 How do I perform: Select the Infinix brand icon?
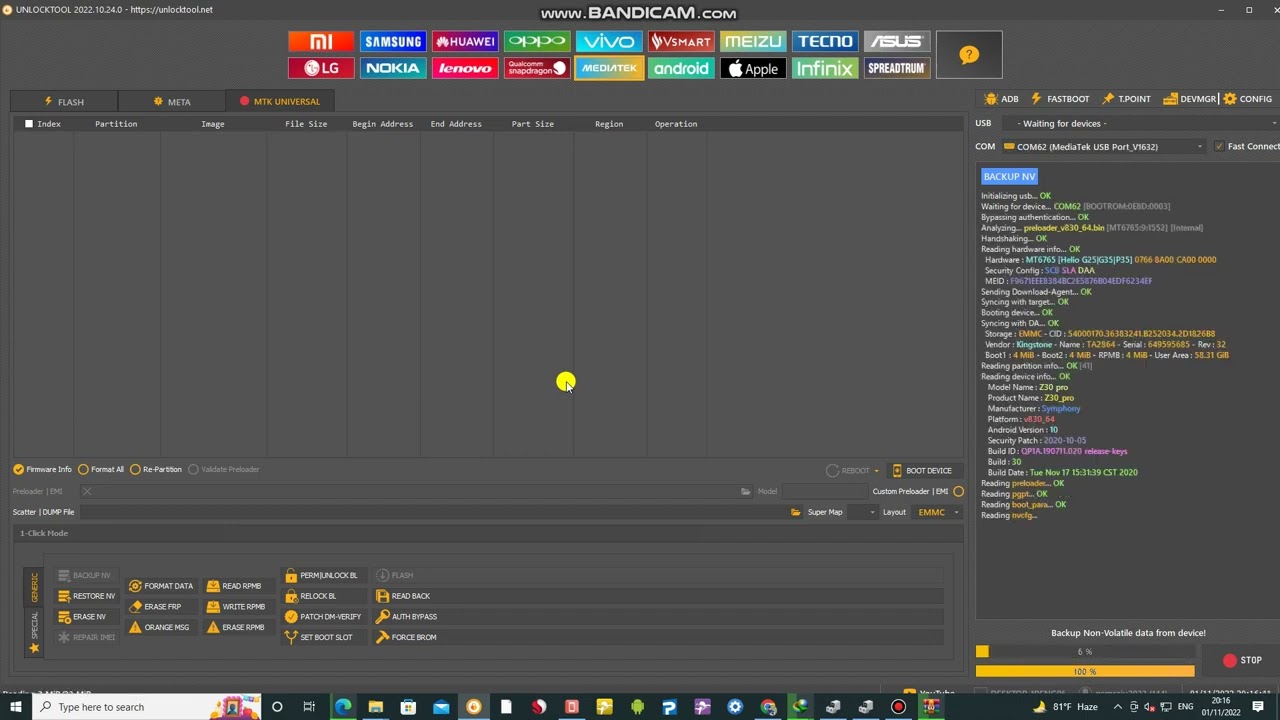(x=825, y=68)
